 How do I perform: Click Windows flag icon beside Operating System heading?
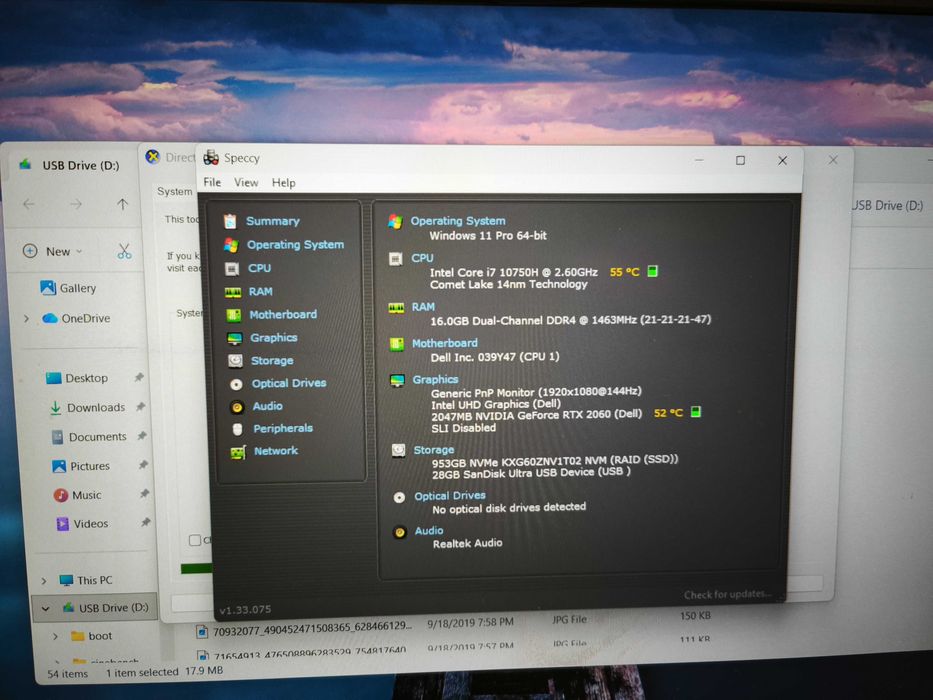click(x=395, y=222)
